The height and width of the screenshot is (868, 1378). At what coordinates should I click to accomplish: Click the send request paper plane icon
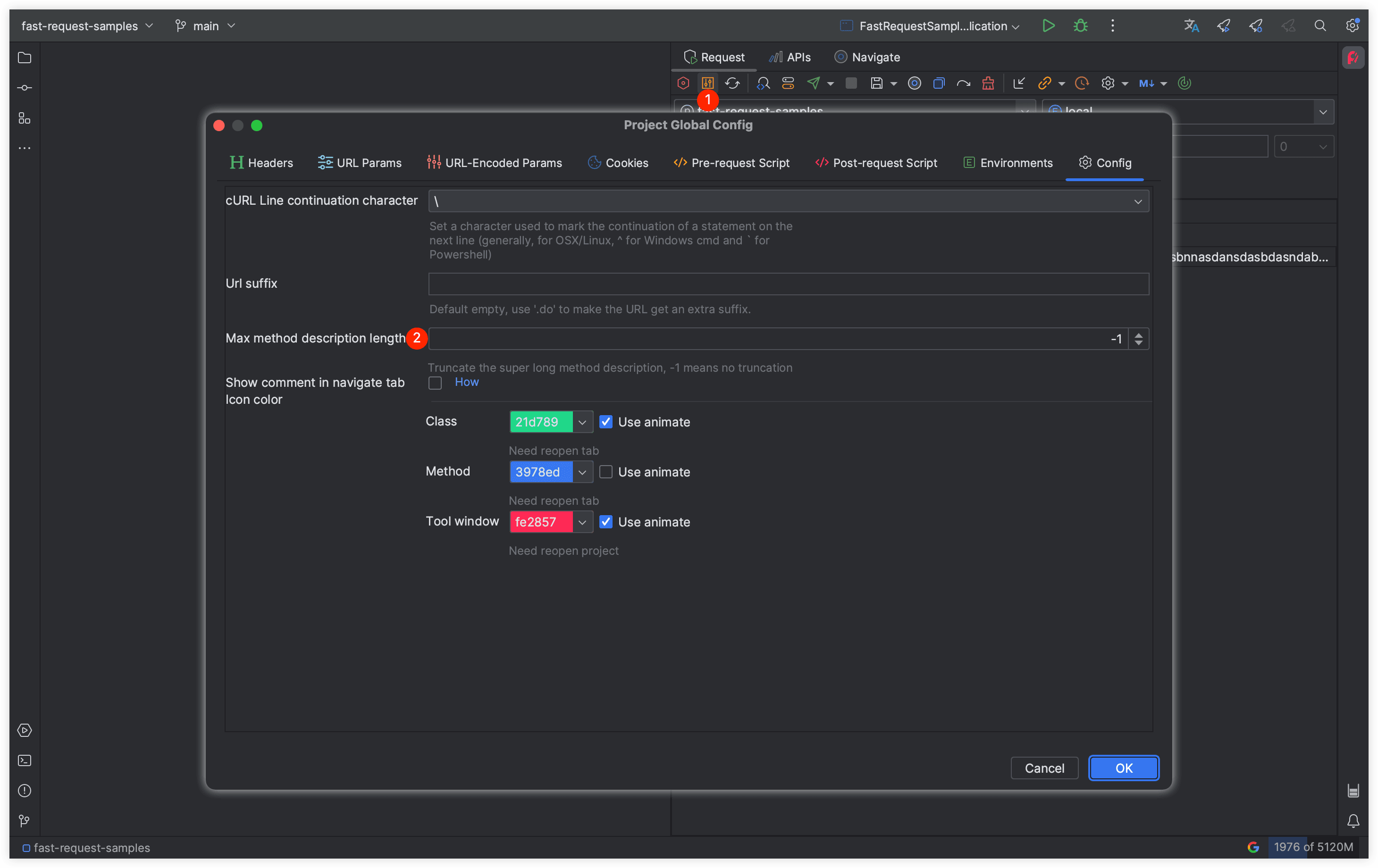[813, 83]
